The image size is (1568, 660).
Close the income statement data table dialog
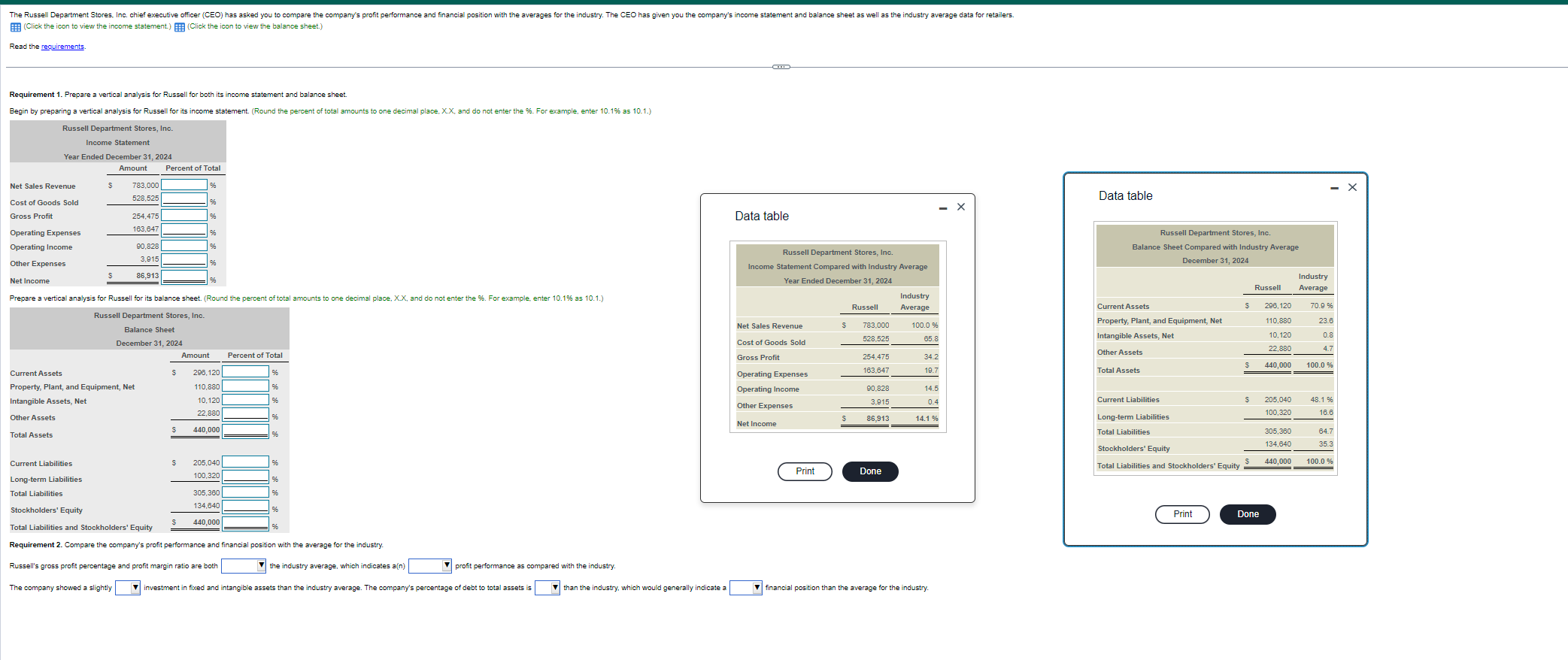coord(961,207)
